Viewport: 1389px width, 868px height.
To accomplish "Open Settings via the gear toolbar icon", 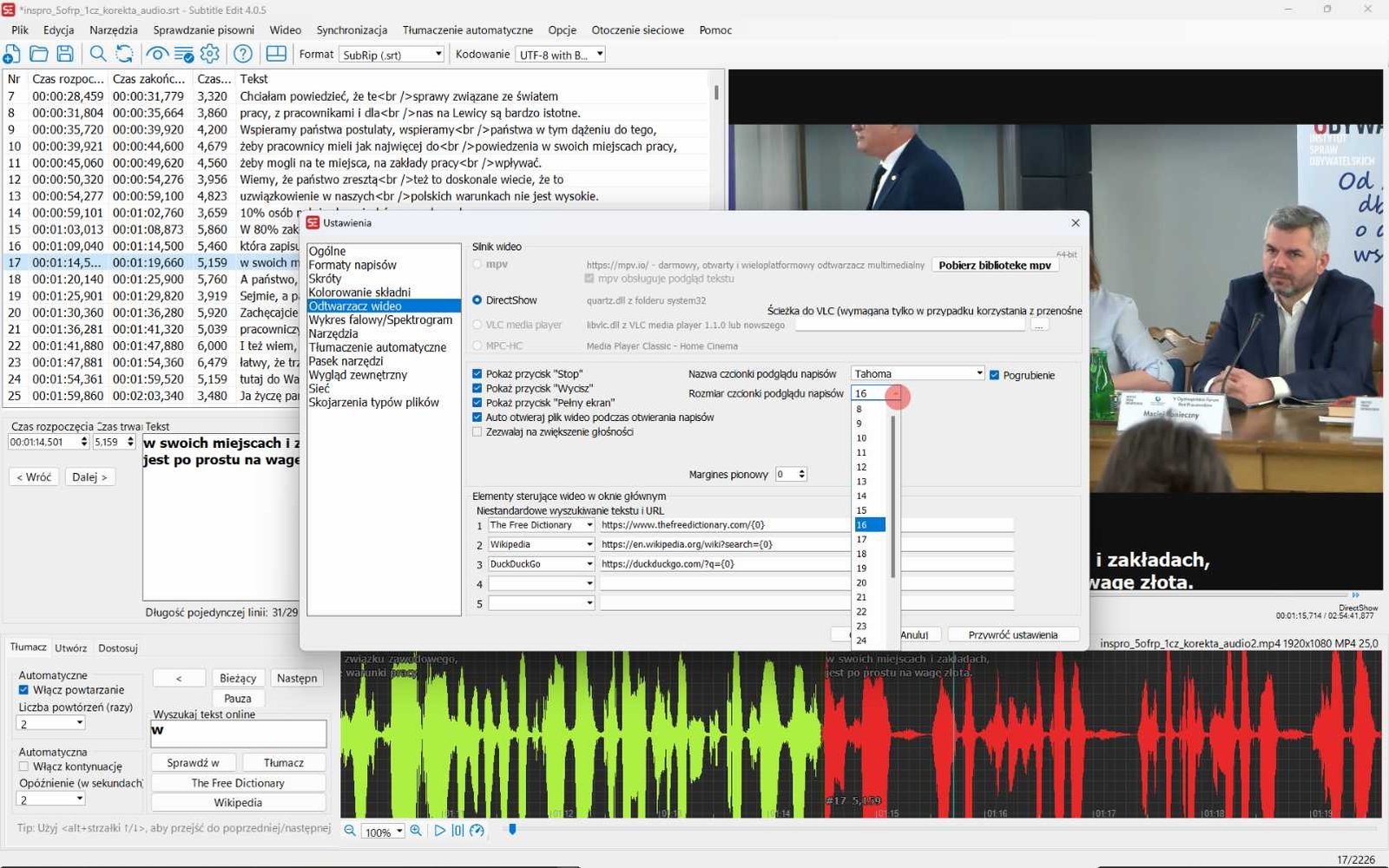I will coord(210,54).
